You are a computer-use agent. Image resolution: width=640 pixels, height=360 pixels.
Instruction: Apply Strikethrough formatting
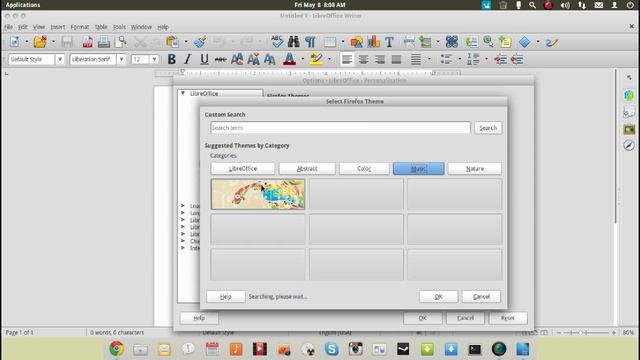tap(220, 59)
